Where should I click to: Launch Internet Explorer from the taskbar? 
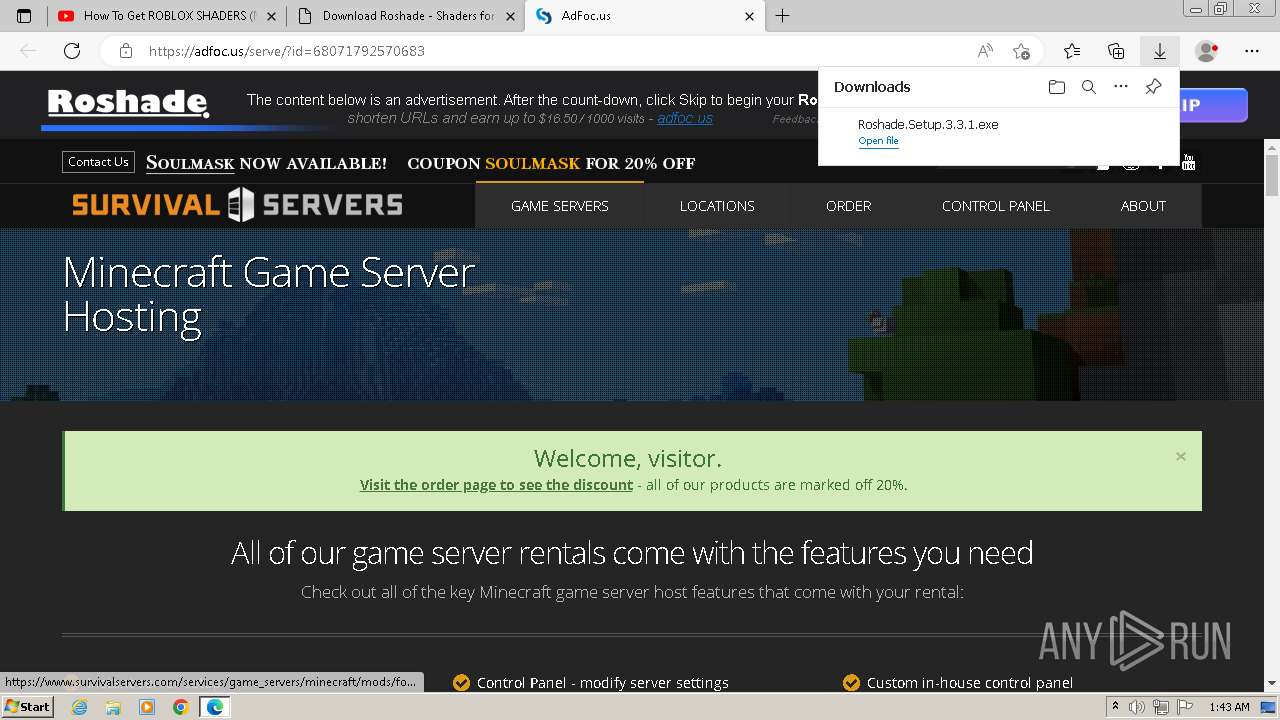click(x=79, y=707)
